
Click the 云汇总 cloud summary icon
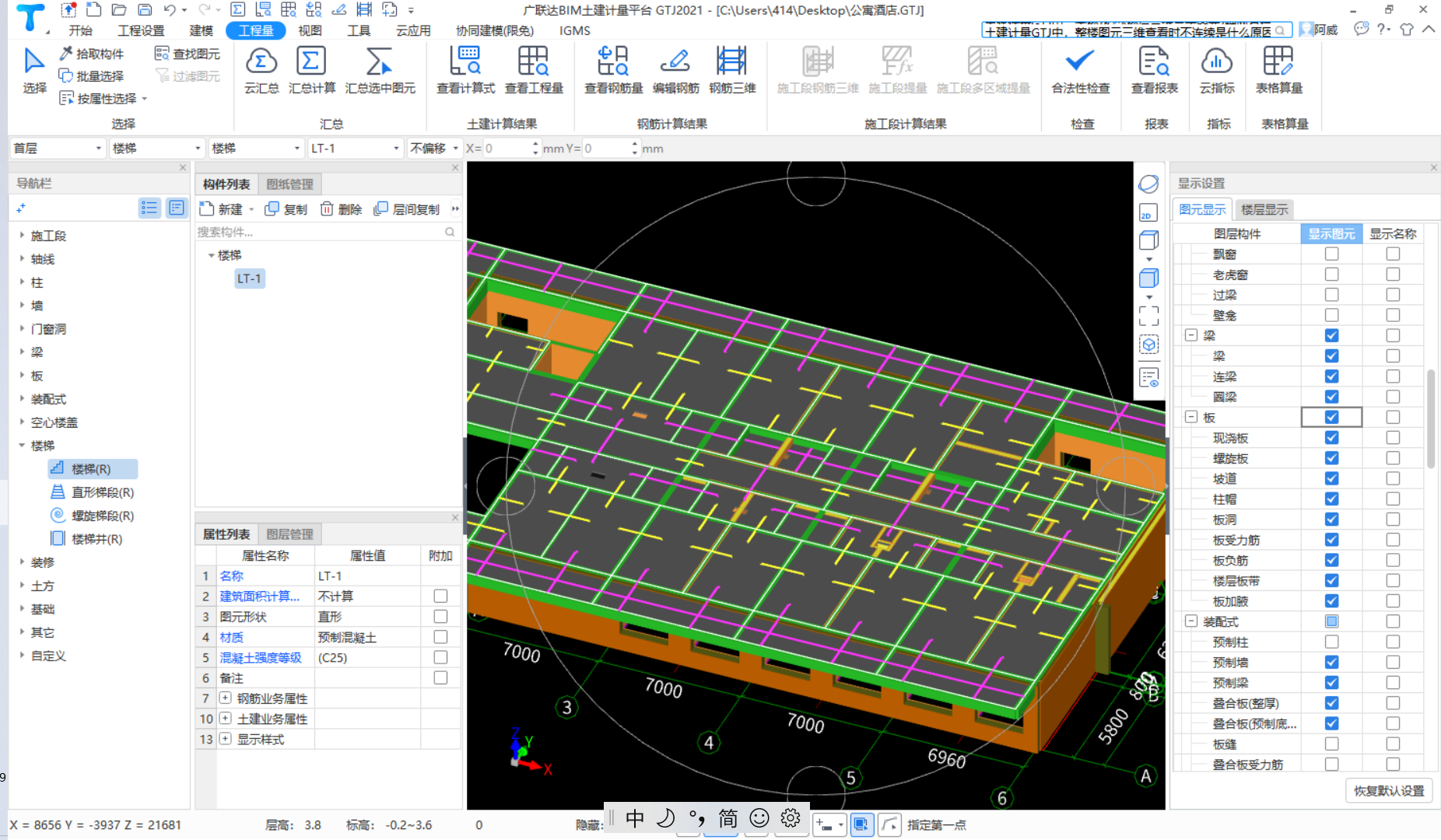(261, 70)
